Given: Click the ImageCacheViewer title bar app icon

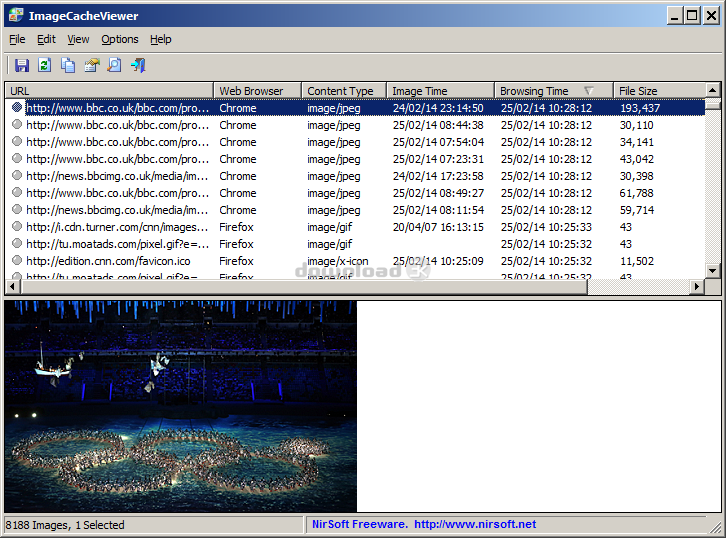Looking at the screenshot, I should point(15,15).
